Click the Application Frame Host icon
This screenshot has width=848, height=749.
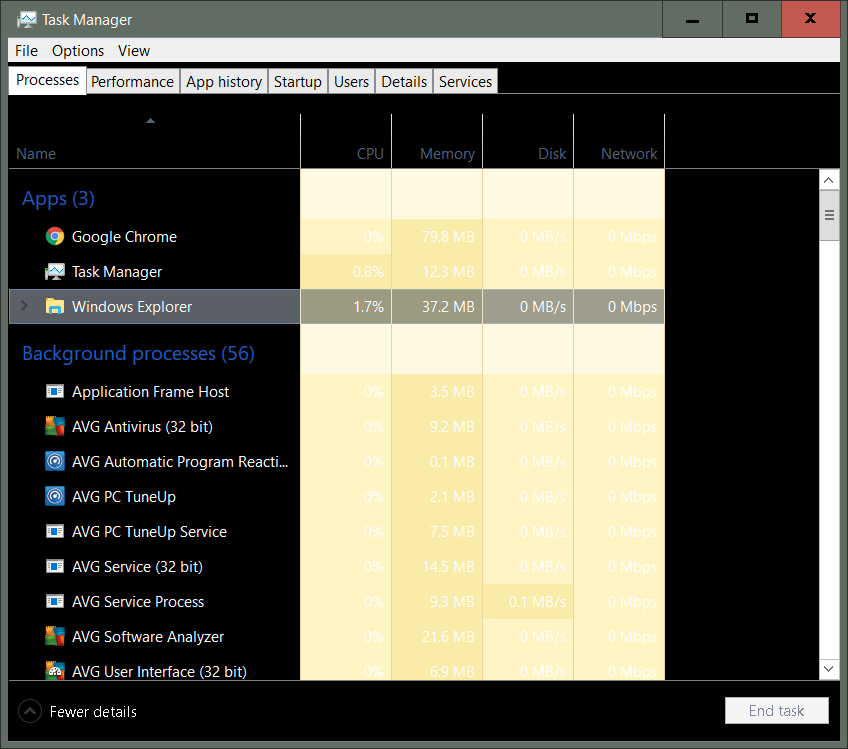tap(55, 391)
